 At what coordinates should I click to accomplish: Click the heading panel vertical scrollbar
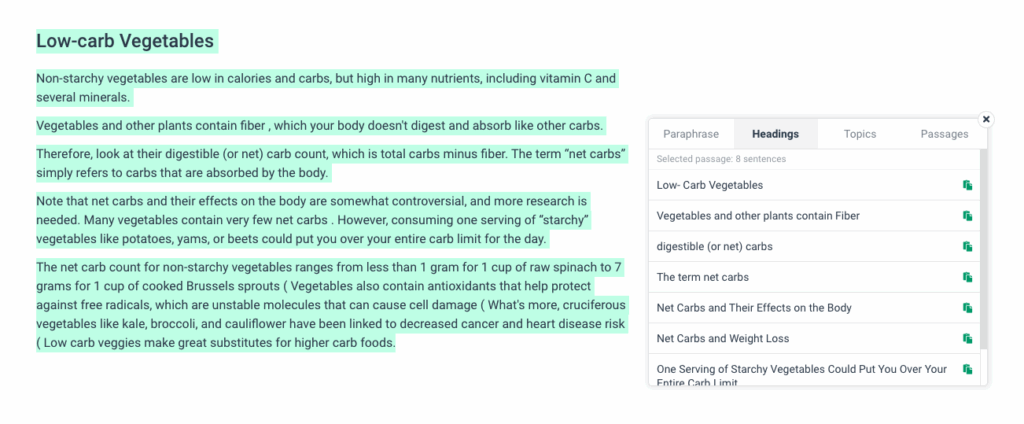coord(983,248)
